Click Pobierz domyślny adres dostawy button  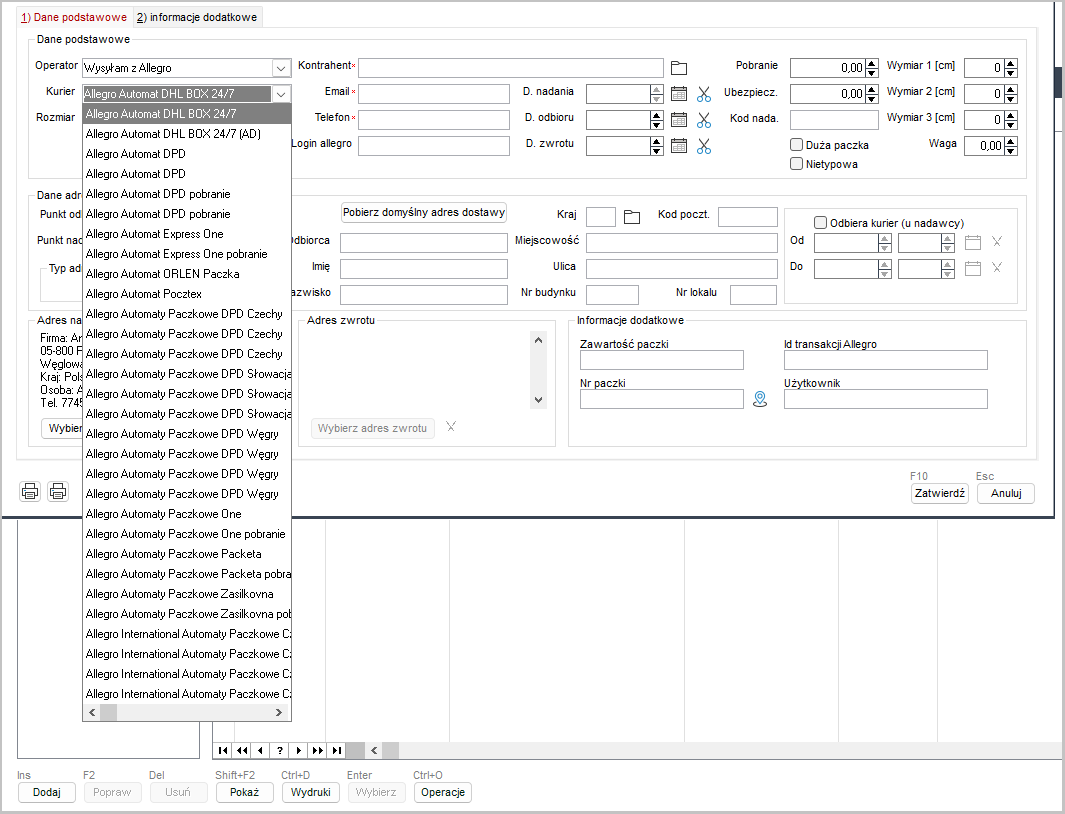pos(424,212)
